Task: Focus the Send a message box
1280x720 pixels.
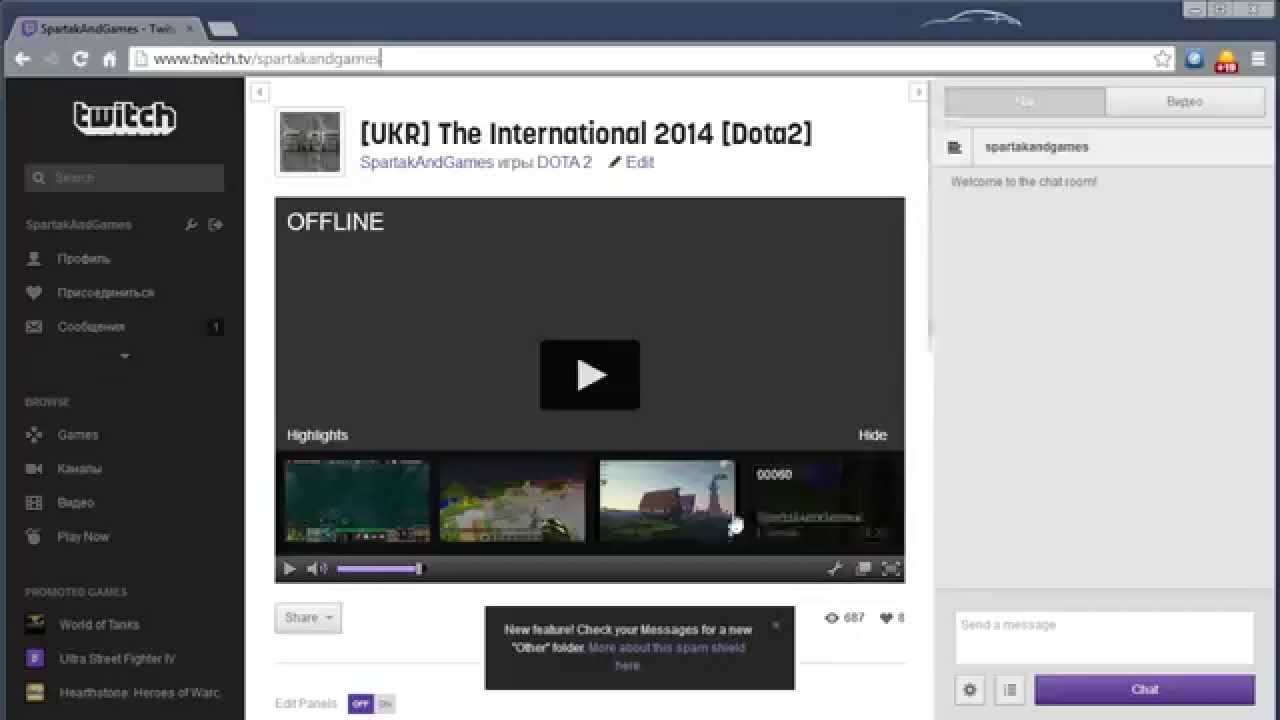Action: coord(1104,638)
